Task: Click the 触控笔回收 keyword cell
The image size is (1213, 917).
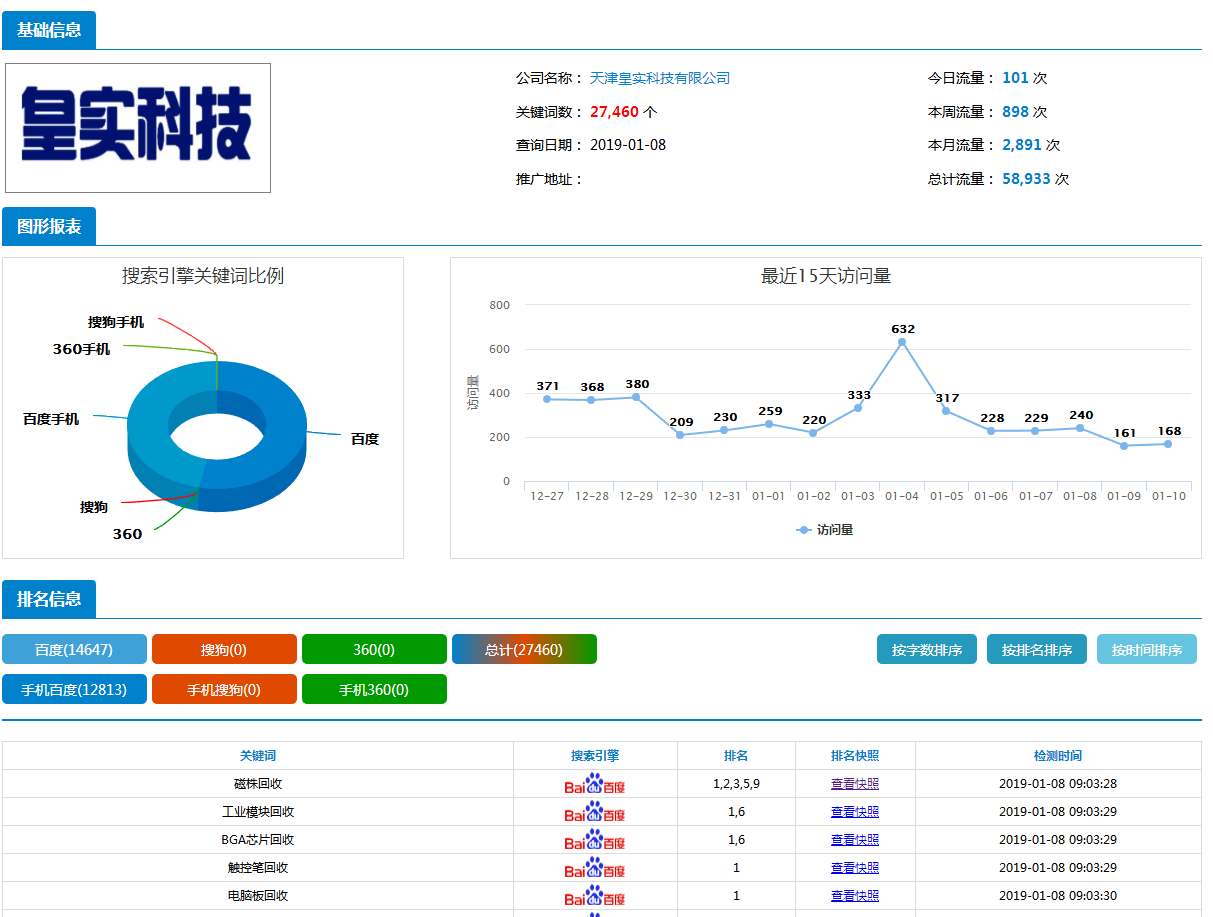Action: (258, 868)
